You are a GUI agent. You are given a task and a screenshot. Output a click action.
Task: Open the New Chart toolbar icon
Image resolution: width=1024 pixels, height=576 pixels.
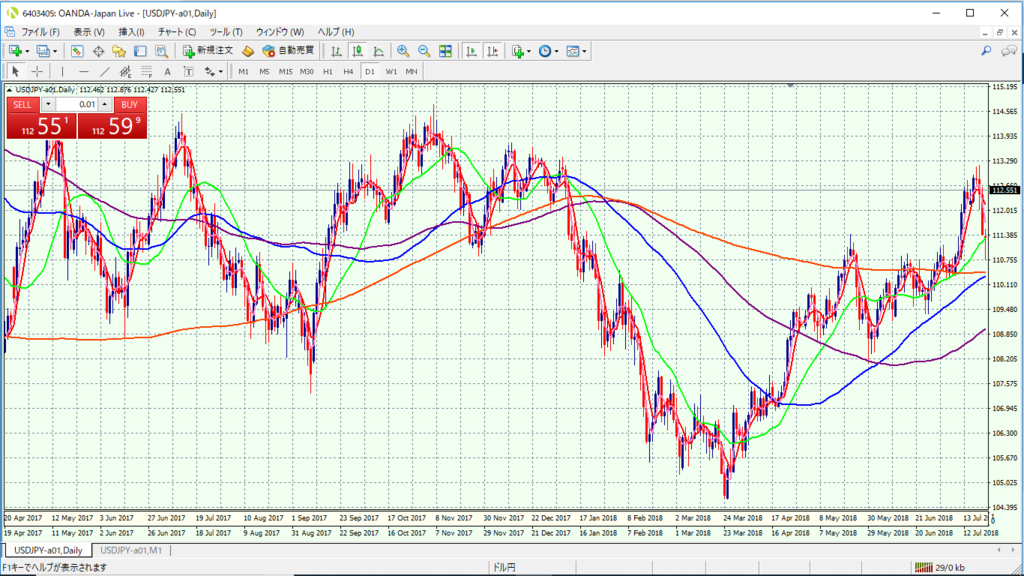(x=15, y=51)
